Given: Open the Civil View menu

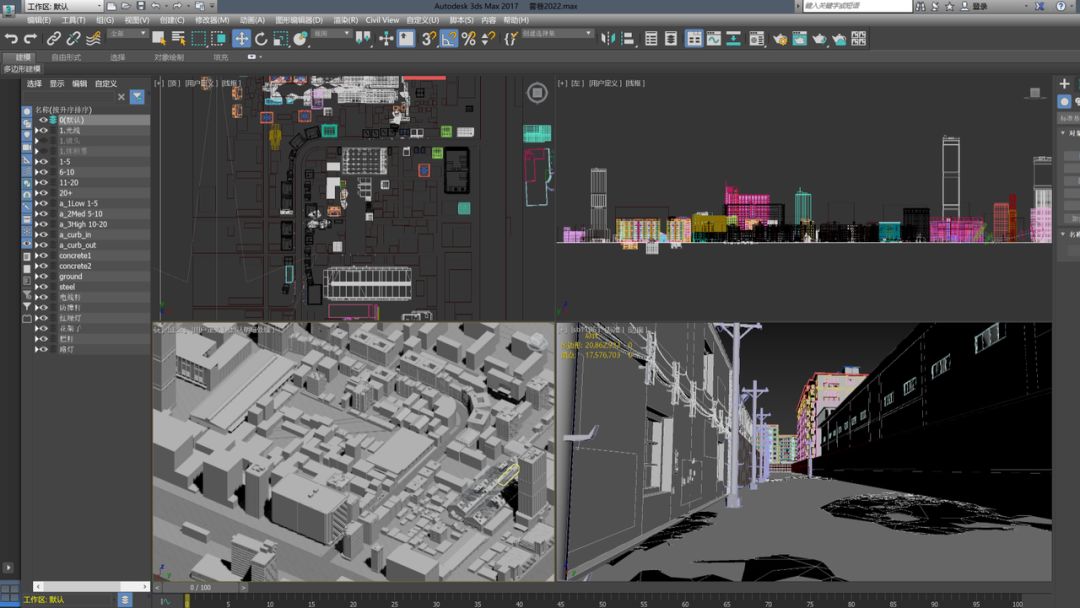Looking at the screenshot, I should [x=382, y=20].
